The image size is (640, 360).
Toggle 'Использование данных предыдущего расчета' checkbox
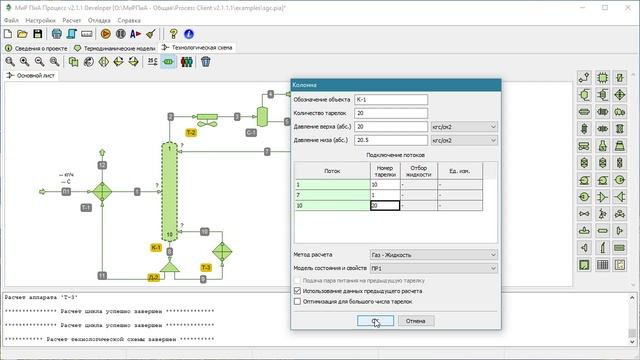pyautogui.click(x=298, y=291)
